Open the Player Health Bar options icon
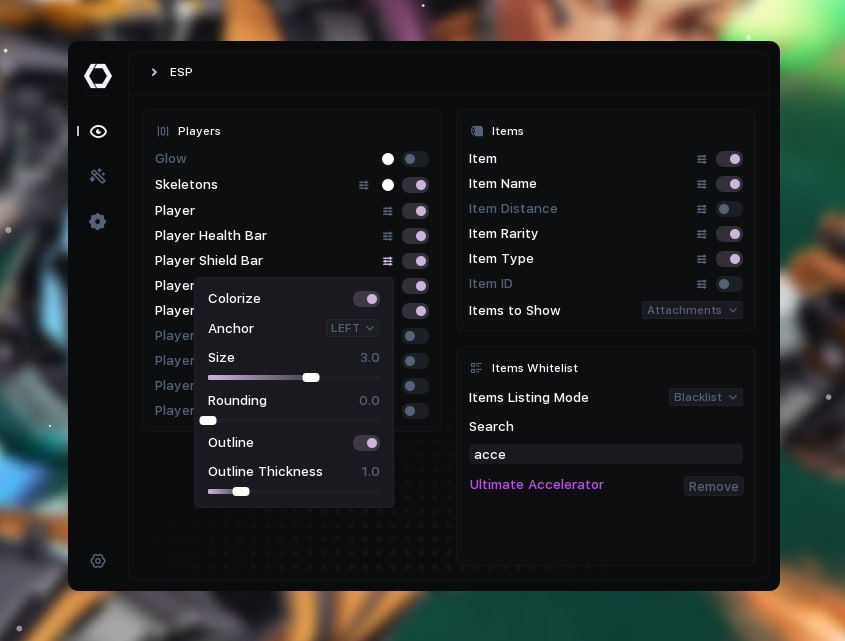Viewport: 845px width, 641px height. point(387,236)
